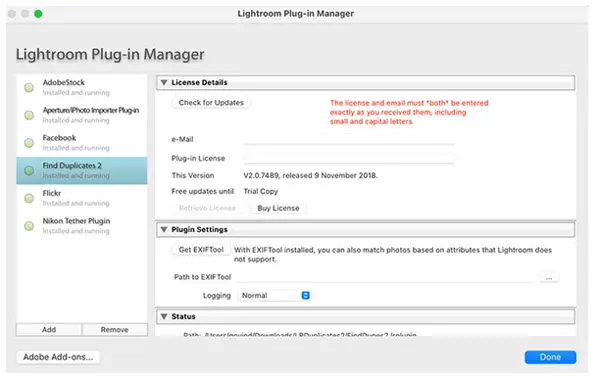Image resolution: width=600 pixels, height=377 pixels.
Task: Click the Done button
Action: click(x=550, y=357)
